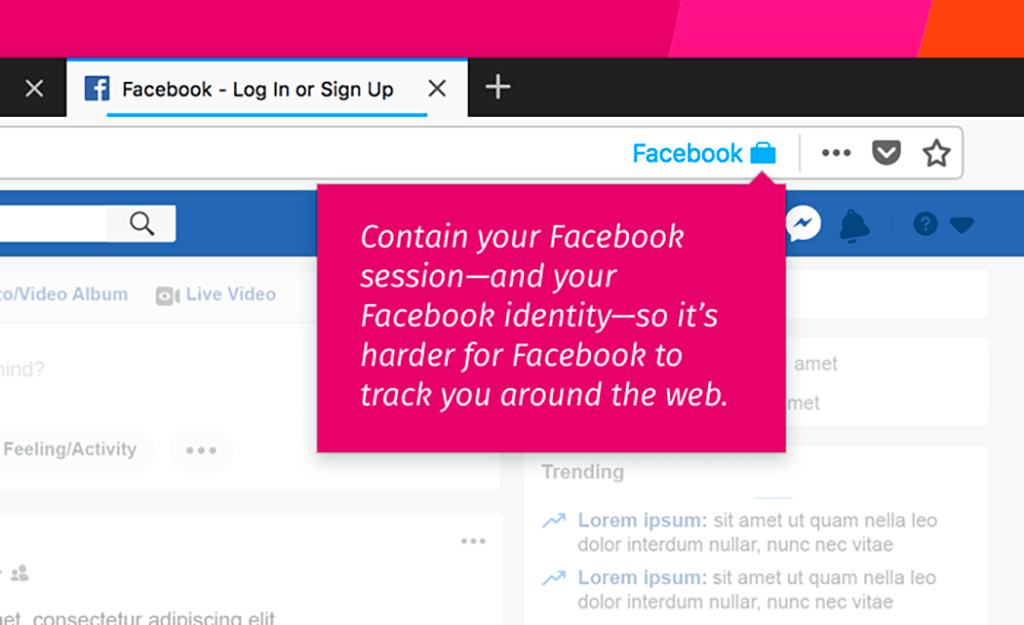Open notifications bell in Facebook header
This screenshot has height=625, width=1024.
tap(854, 226)
